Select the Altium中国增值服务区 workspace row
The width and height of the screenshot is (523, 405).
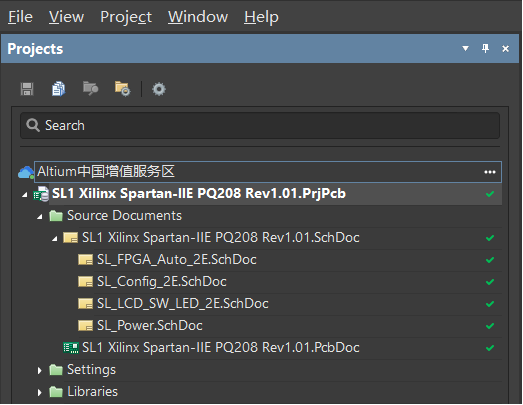[x=268, y=172]
